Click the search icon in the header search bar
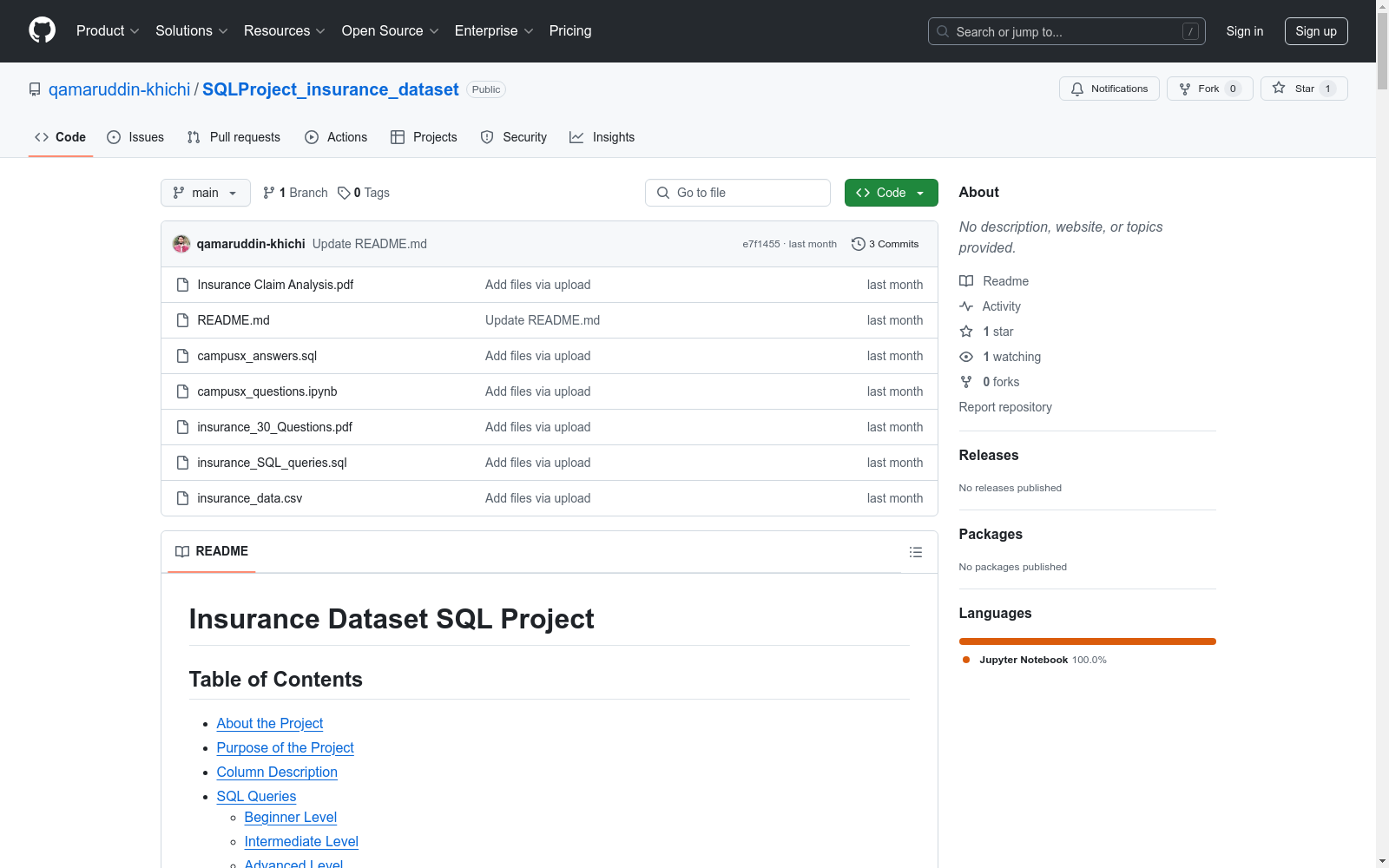 pos(943,31)
